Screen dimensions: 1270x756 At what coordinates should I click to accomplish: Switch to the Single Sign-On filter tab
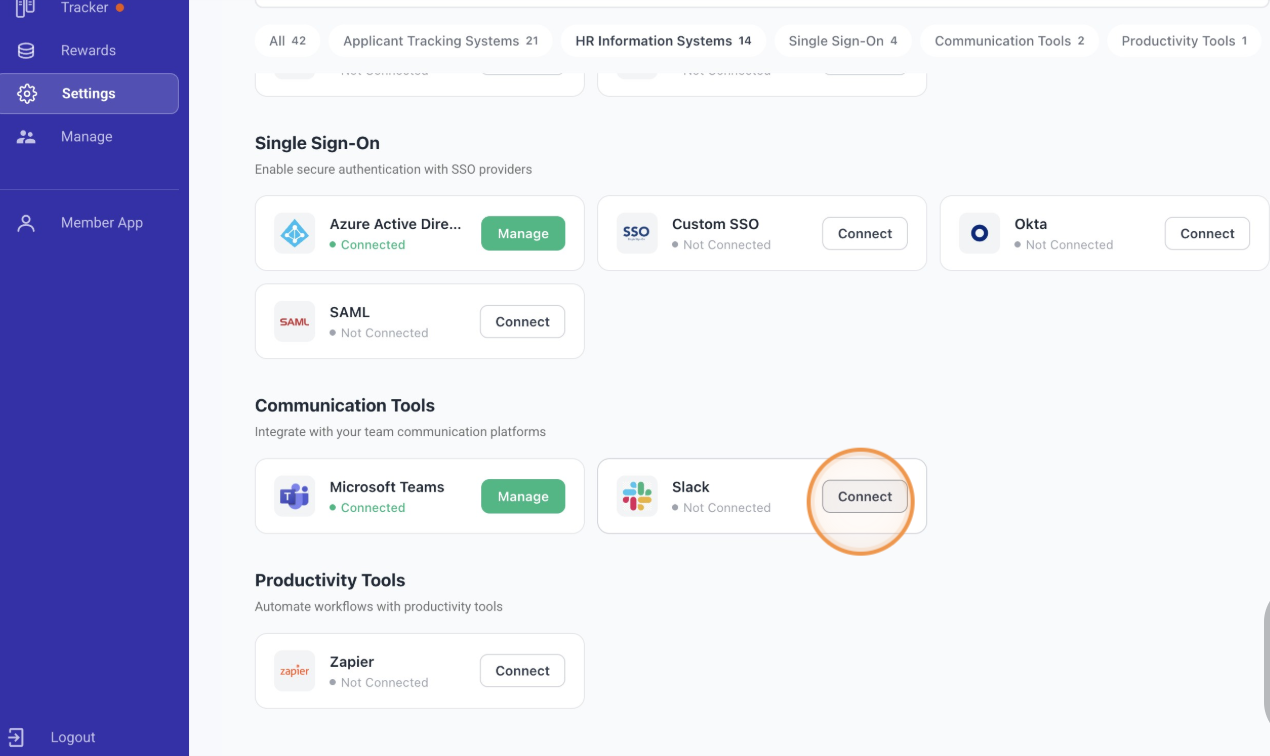(843, 41)
